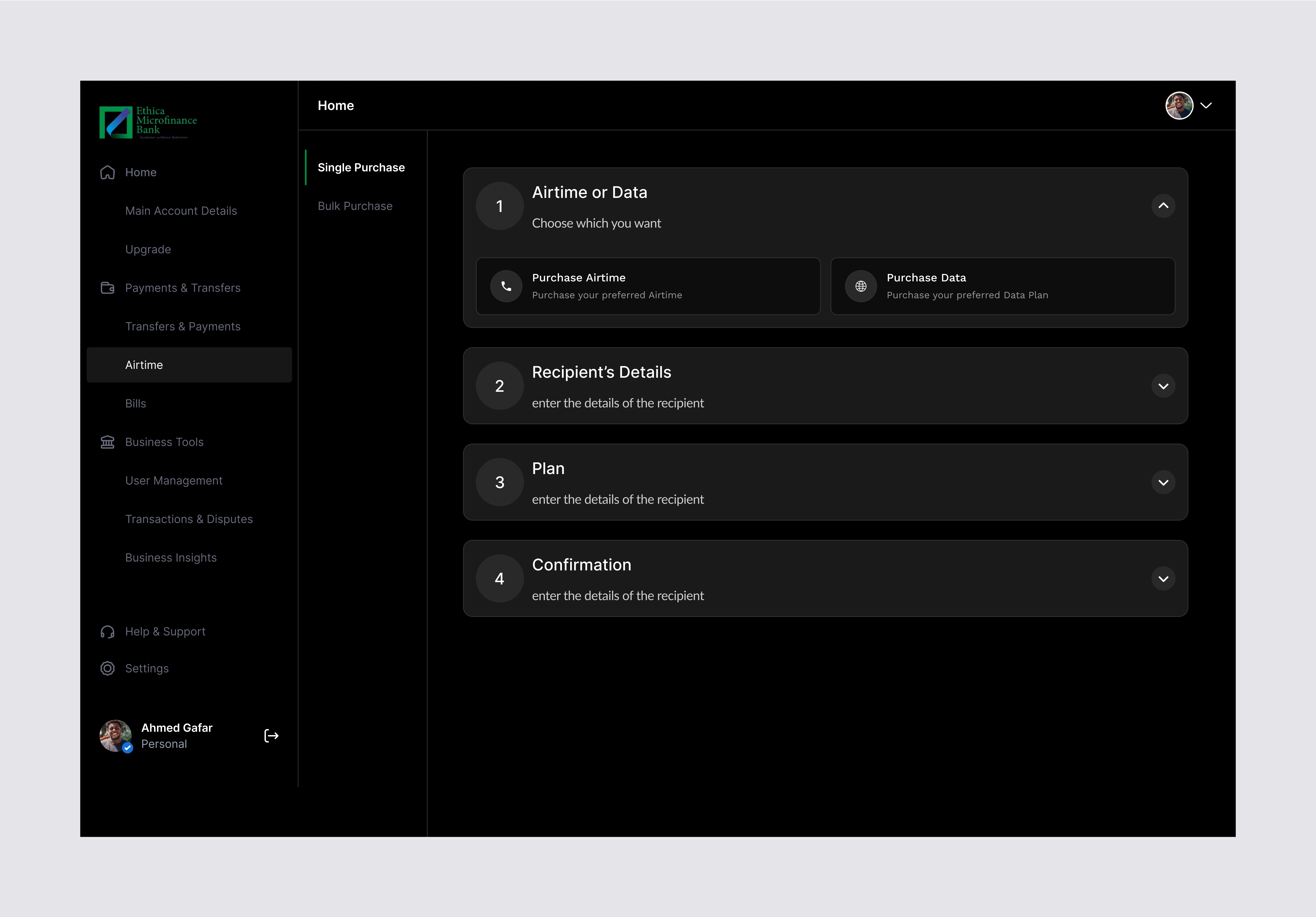Viewport: 1316px width, 917px height.
Task: Click the Help & Support headset icon
Action: coord(107,631)
